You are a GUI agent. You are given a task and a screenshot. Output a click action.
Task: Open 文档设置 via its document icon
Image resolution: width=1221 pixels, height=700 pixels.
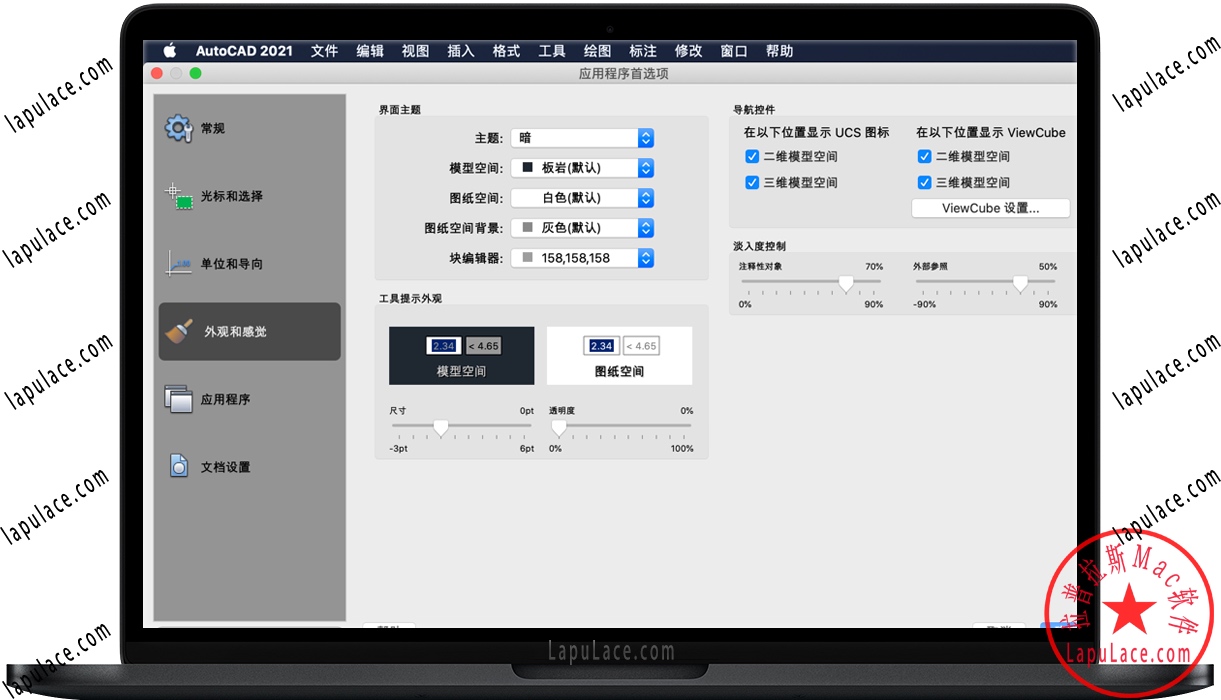[178, 466]
